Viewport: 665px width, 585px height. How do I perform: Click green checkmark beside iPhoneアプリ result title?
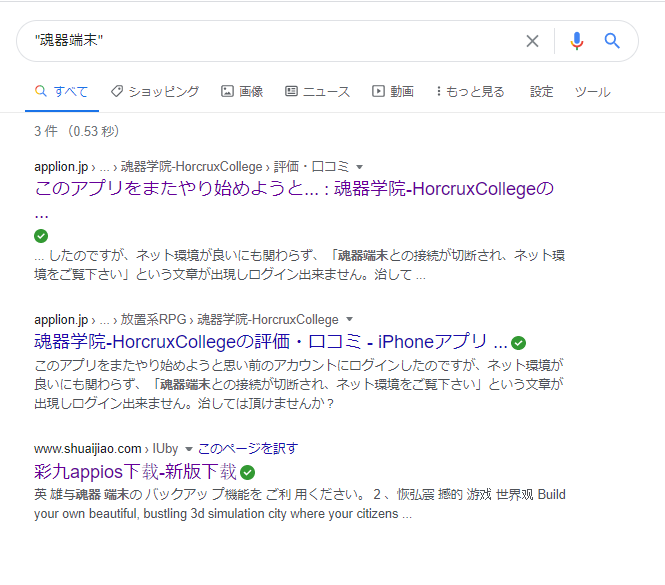(x=518, y=343)
